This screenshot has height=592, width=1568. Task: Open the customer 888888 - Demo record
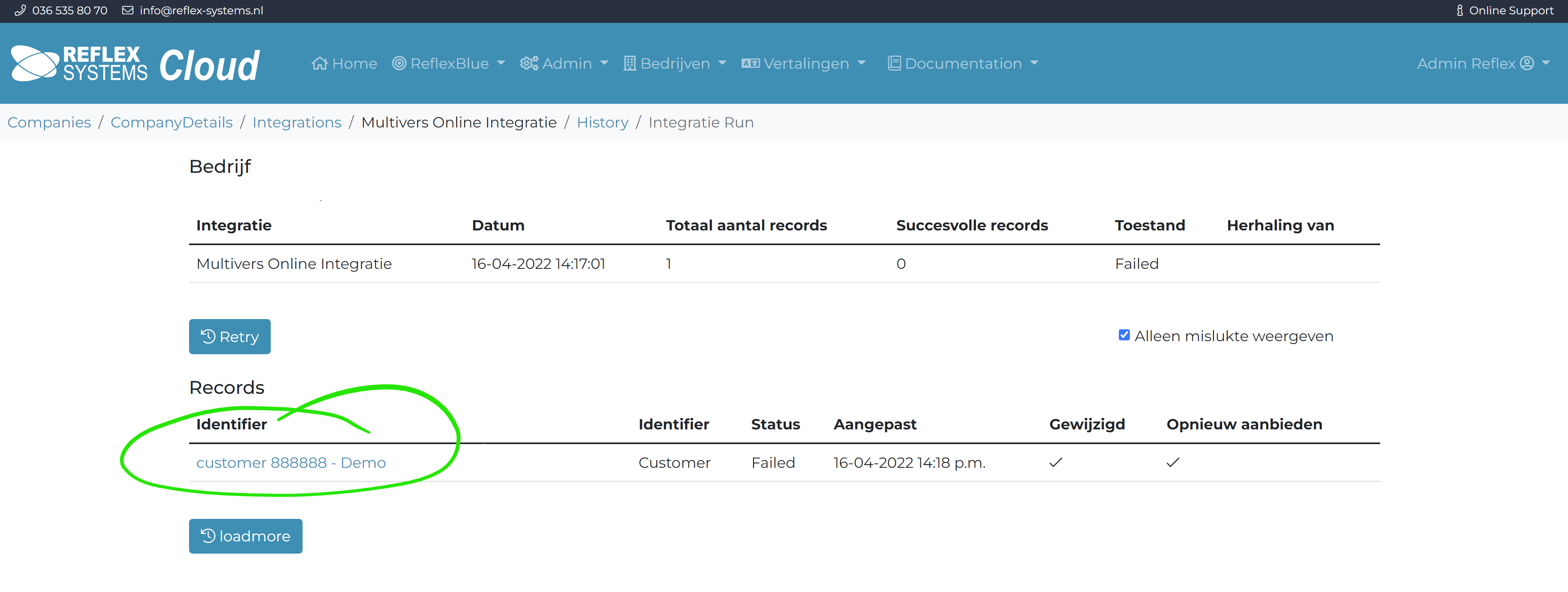(291, 462)
